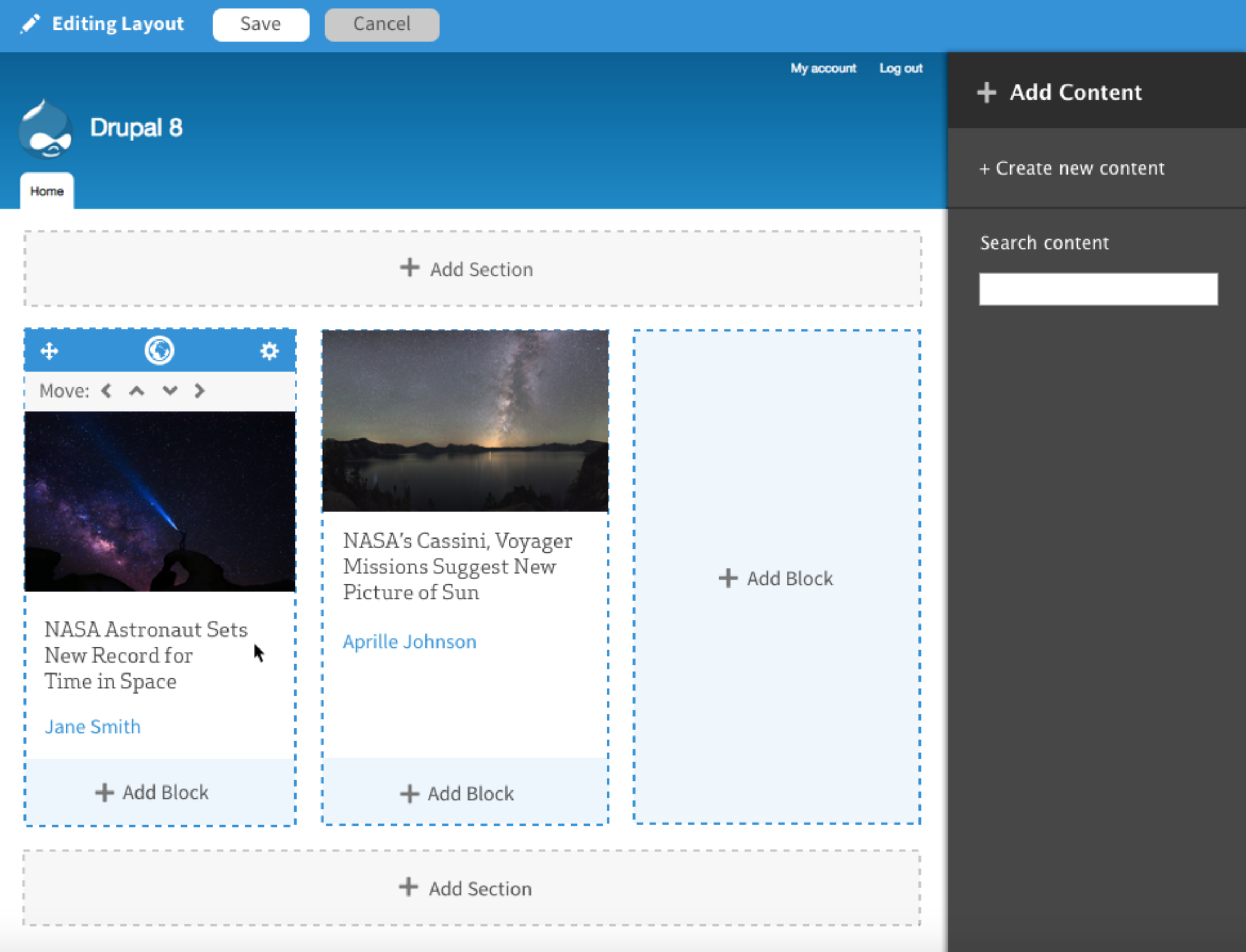
Task: Move block right with right arrow
Action: click(199, 391)
